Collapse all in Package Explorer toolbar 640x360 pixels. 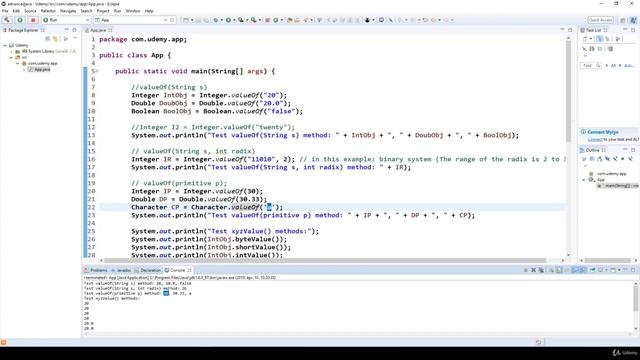[48, 39]
